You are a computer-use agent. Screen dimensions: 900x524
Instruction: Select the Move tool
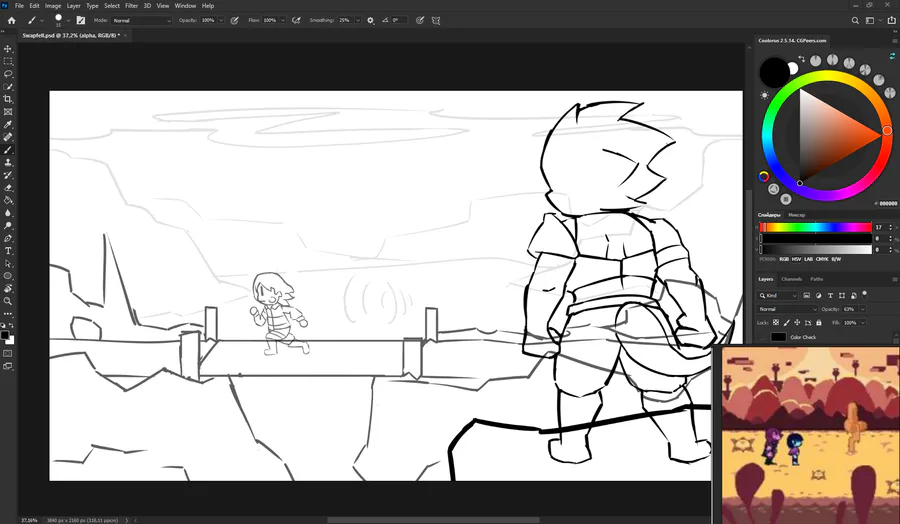(8, 49)
